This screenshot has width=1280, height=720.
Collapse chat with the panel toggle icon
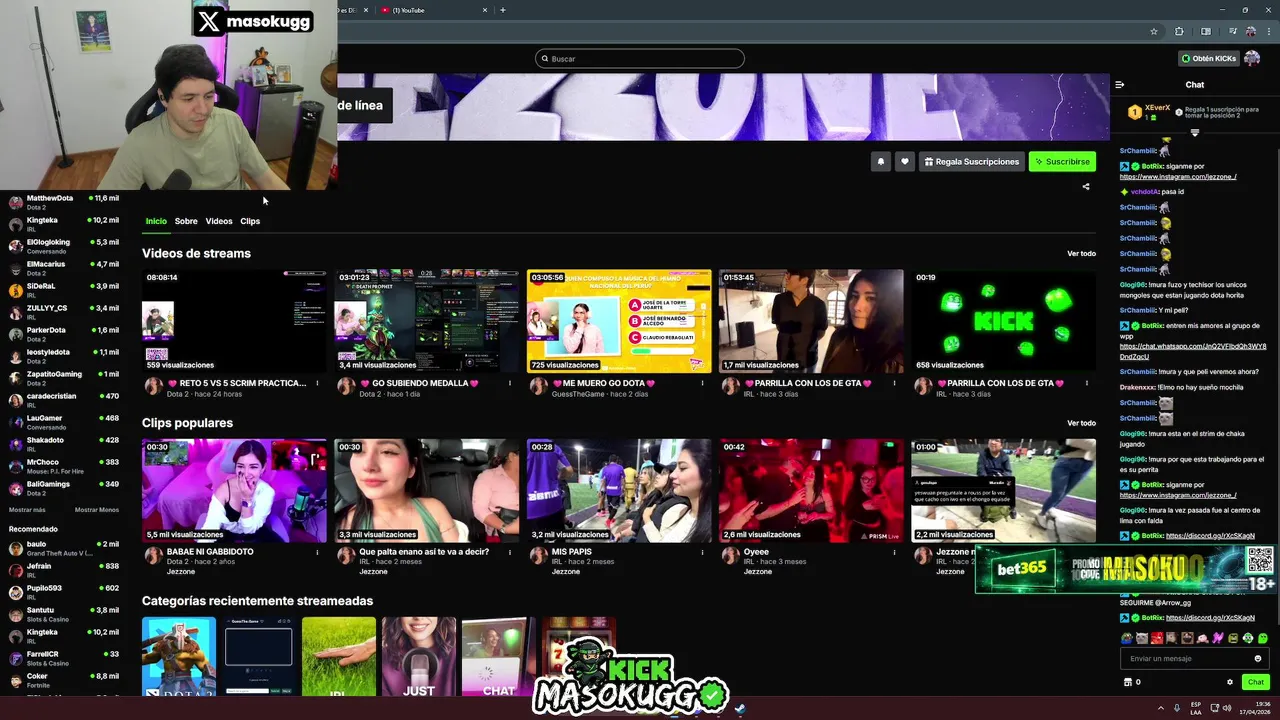pyautogui.click(x=1120, y=84)
